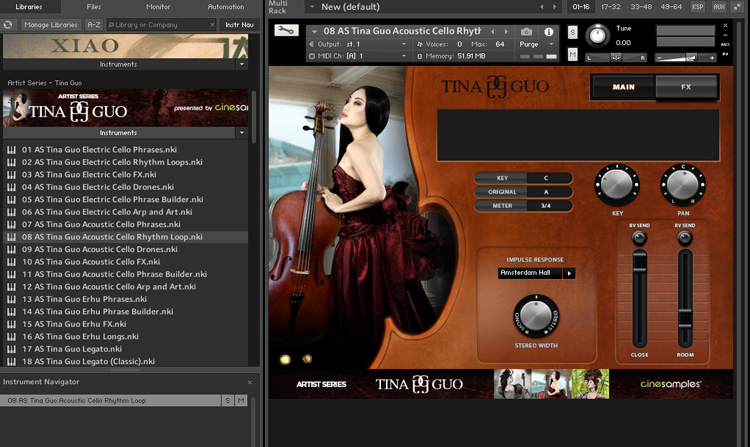The image size is (750, 447).
Task: Remove the instrument with header X icon
Action: click(x=726, y=25)
